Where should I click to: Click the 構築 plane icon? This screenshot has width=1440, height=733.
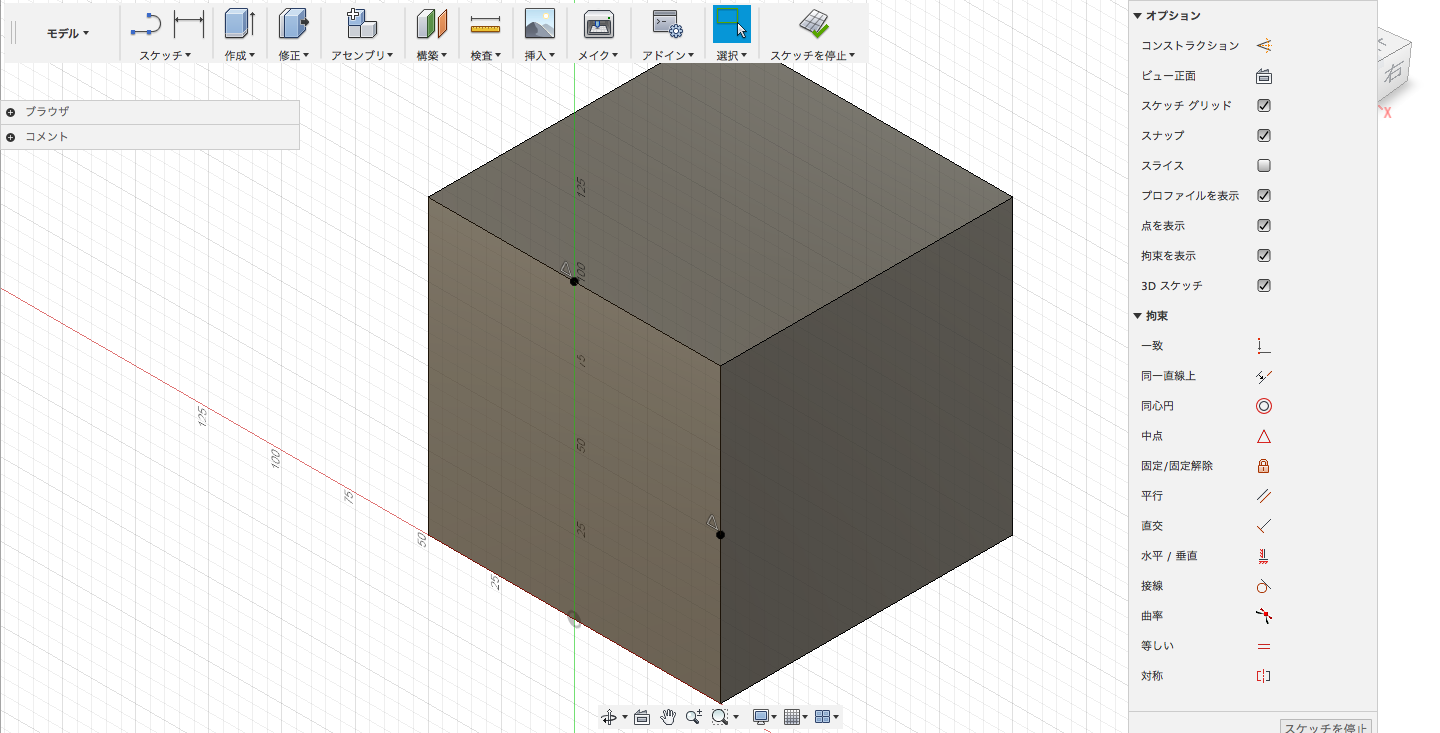pyautogui.click(x=431, y=23)
